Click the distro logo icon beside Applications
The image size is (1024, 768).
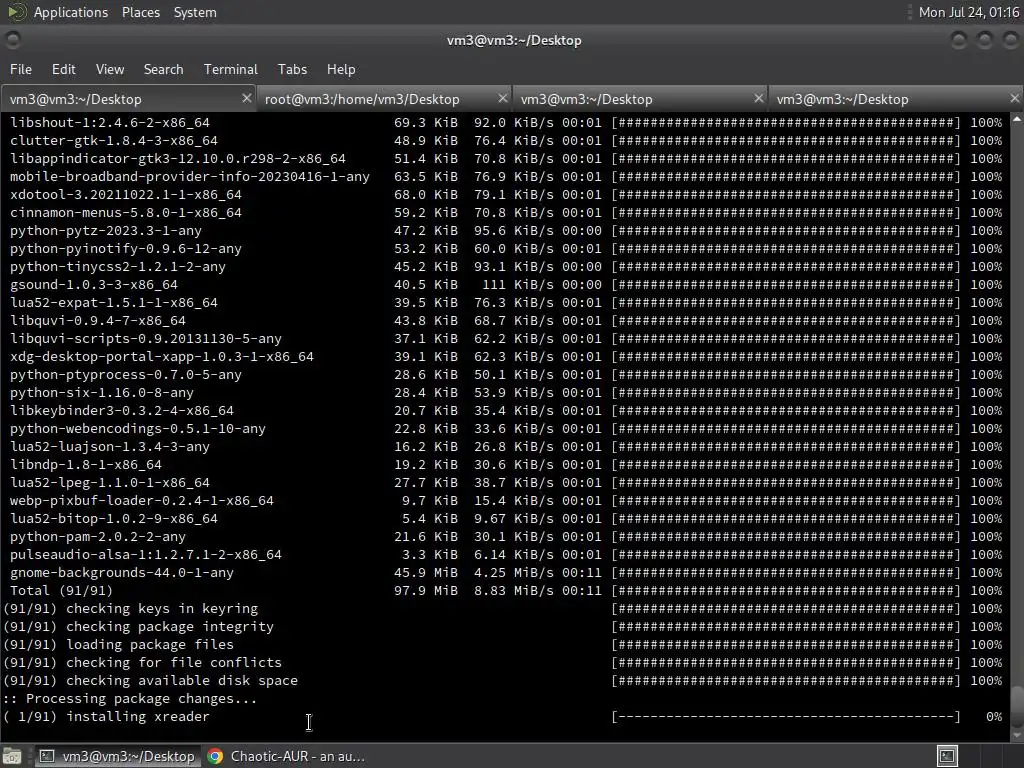[16, 12]
